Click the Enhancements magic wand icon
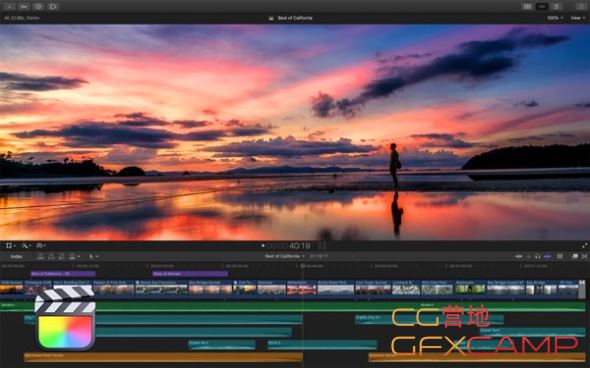 click(x=26, y=246)
